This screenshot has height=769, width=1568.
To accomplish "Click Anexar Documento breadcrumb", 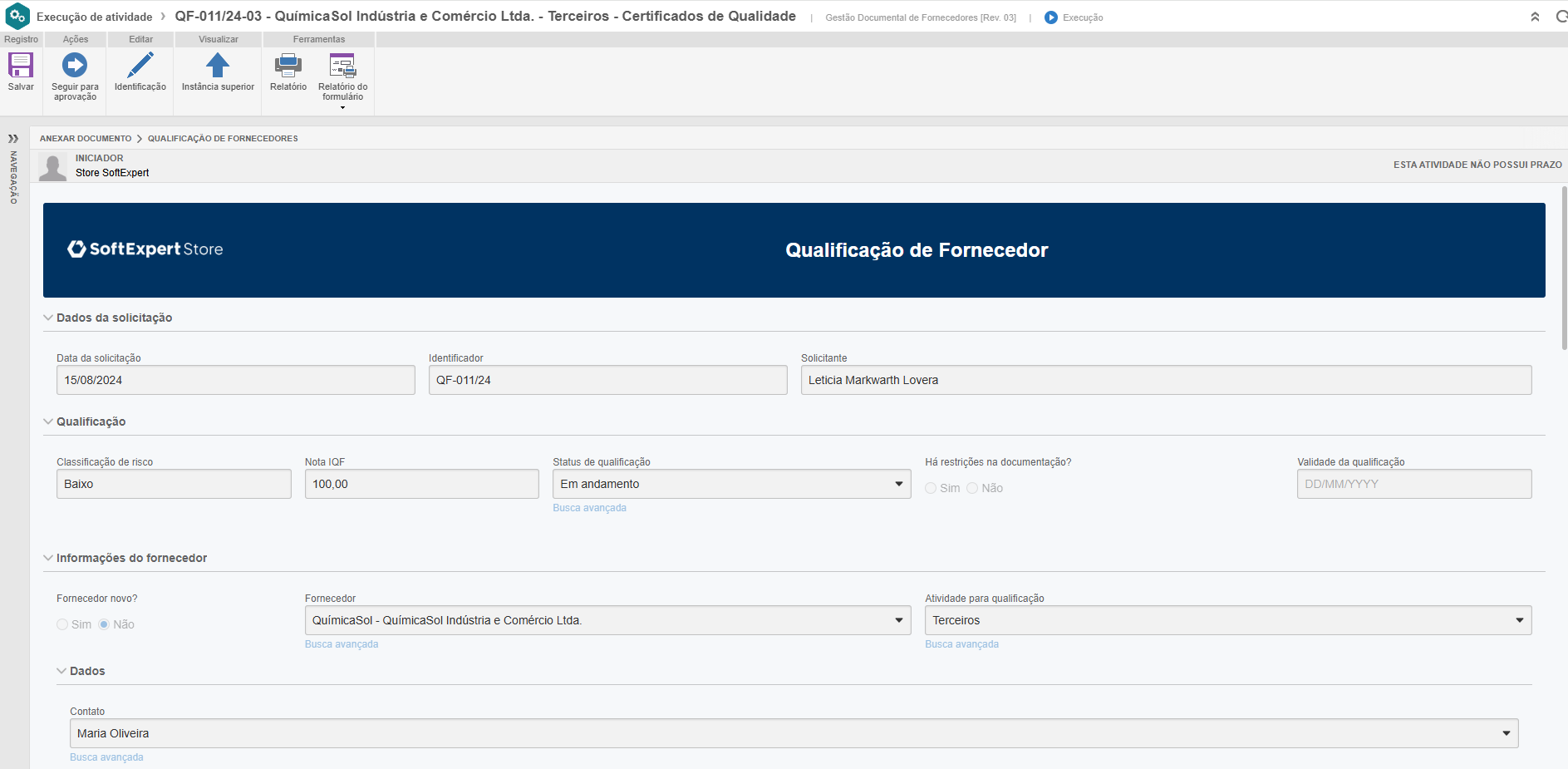I will tap(86, 139).
